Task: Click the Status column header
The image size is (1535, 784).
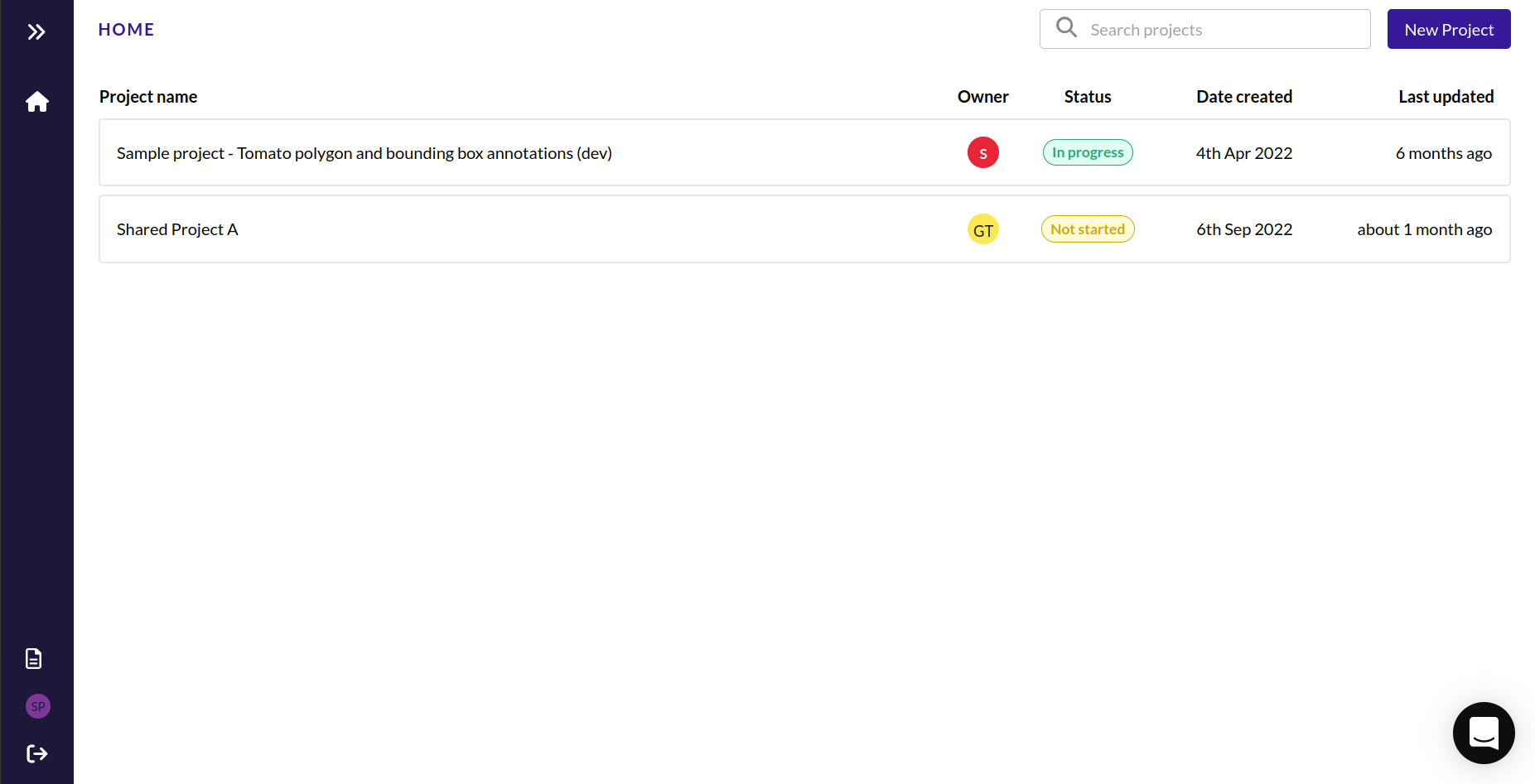Action: tap(1088, 97)
